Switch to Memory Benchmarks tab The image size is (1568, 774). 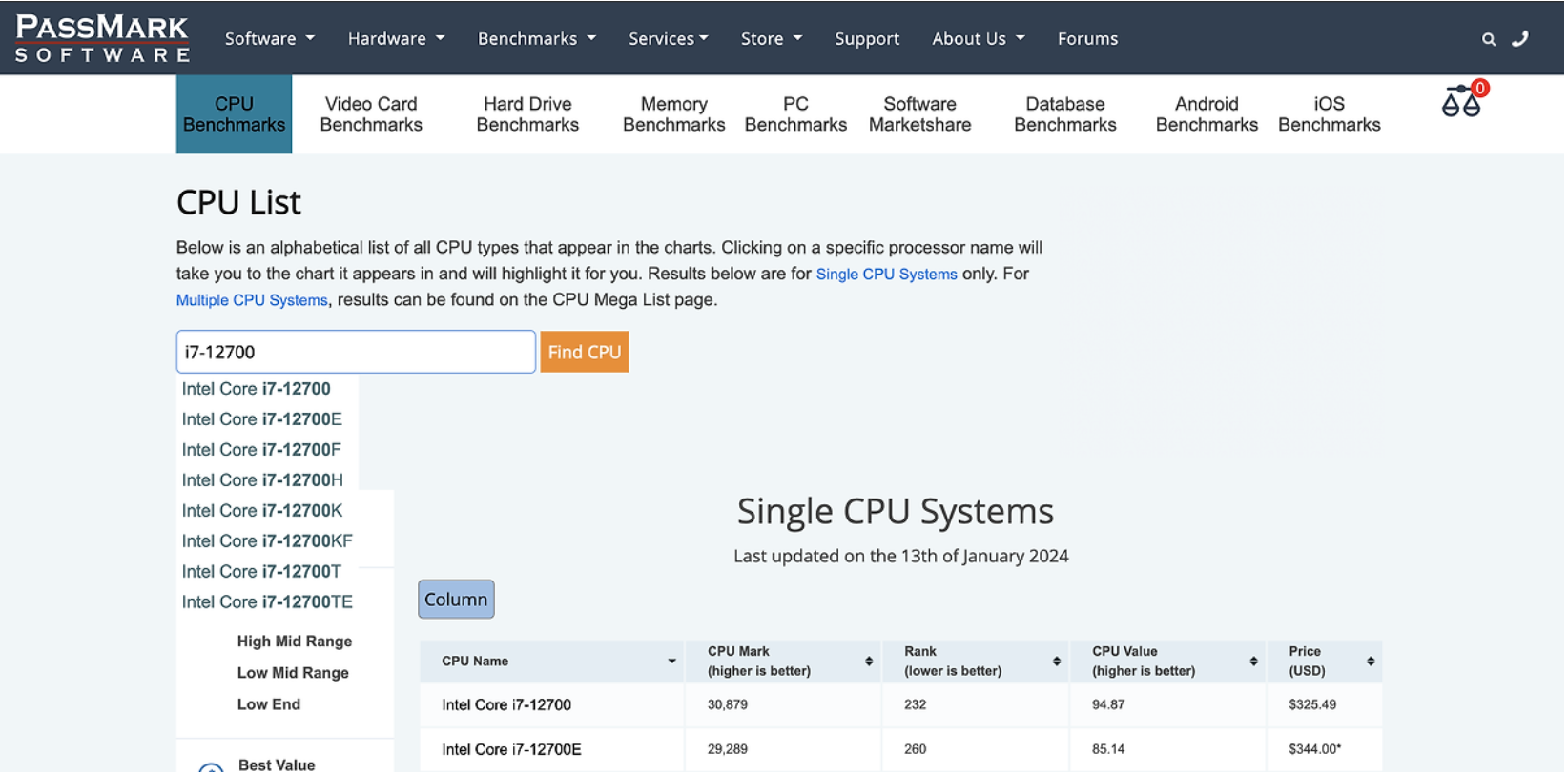[x=675, y=114]
